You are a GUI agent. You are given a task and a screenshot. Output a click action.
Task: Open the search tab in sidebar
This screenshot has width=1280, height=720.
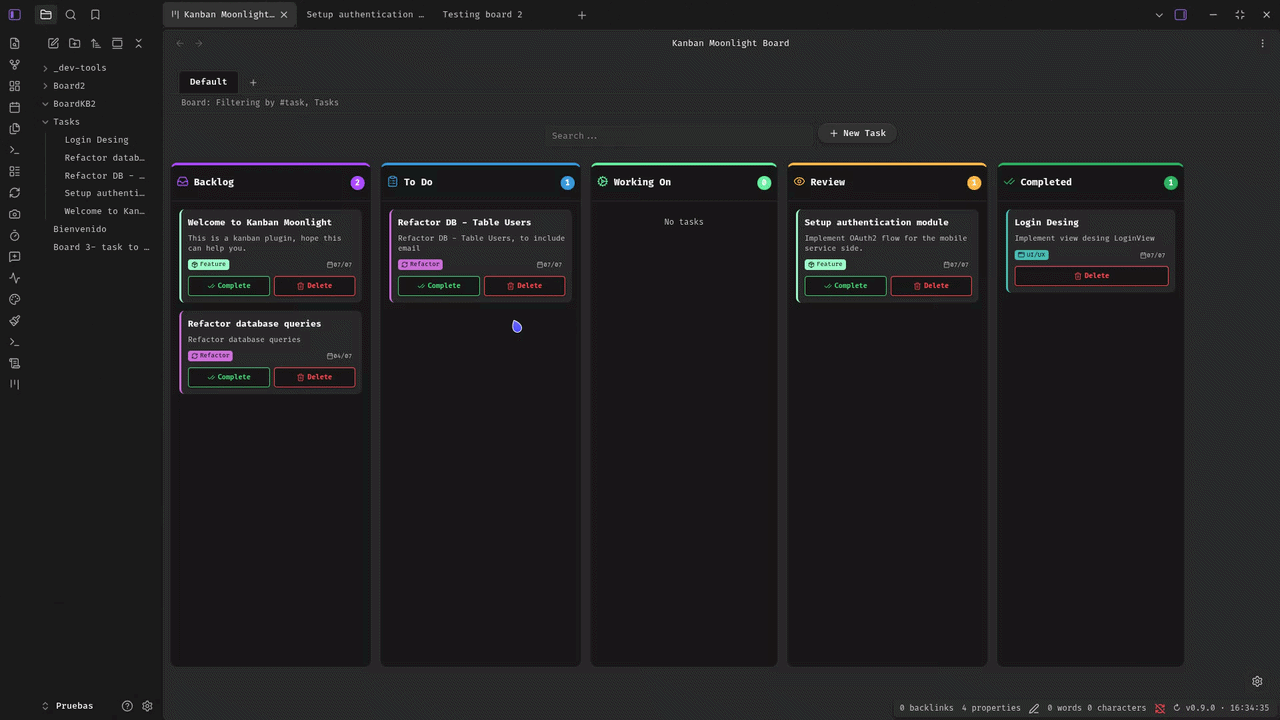70,15
